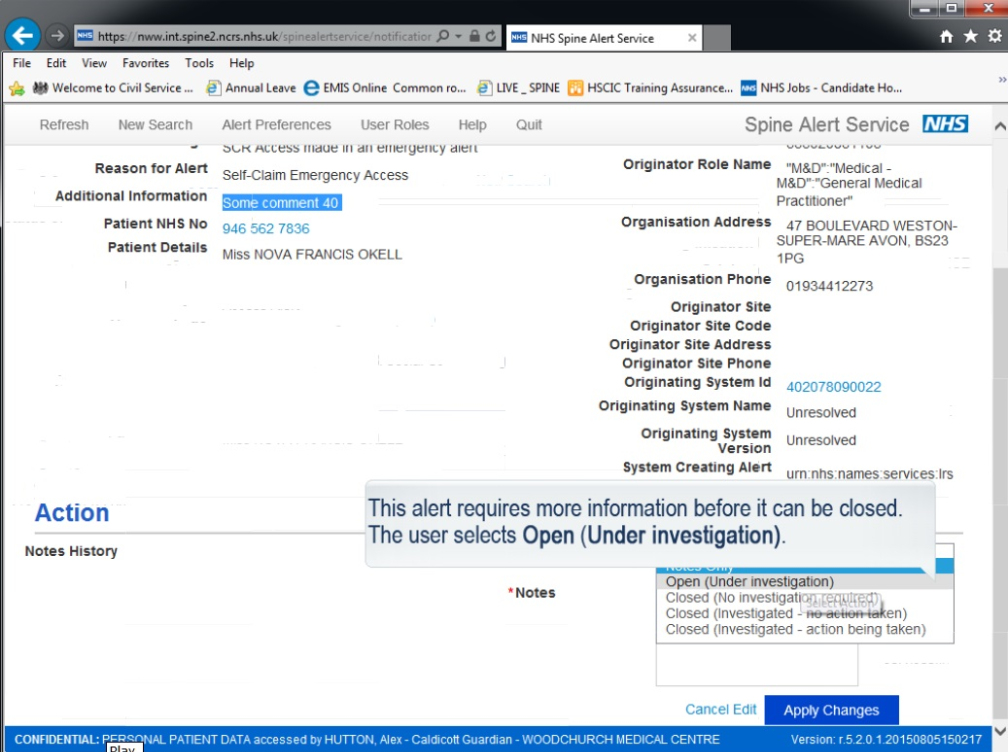
Task: Click the highlighted Some comment 40 text
Action: click(281, 202)
